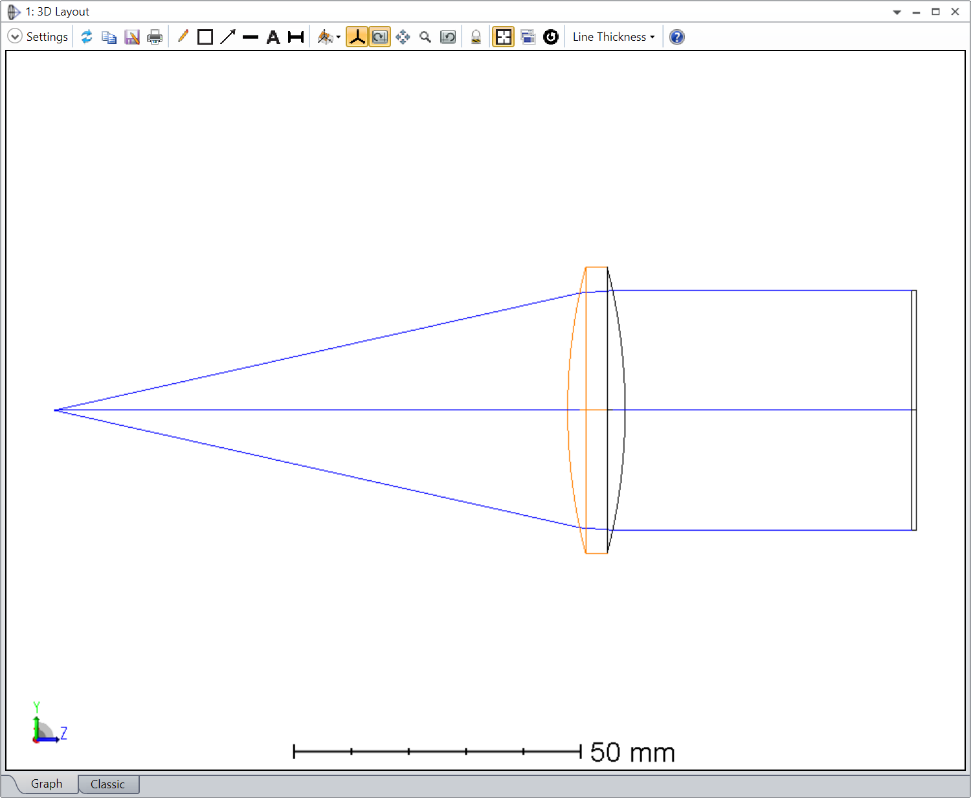The height and width of the screenshot is (798, 971).
Task: Open the Line Thickness dropdown
Action: tap(613, 37)
